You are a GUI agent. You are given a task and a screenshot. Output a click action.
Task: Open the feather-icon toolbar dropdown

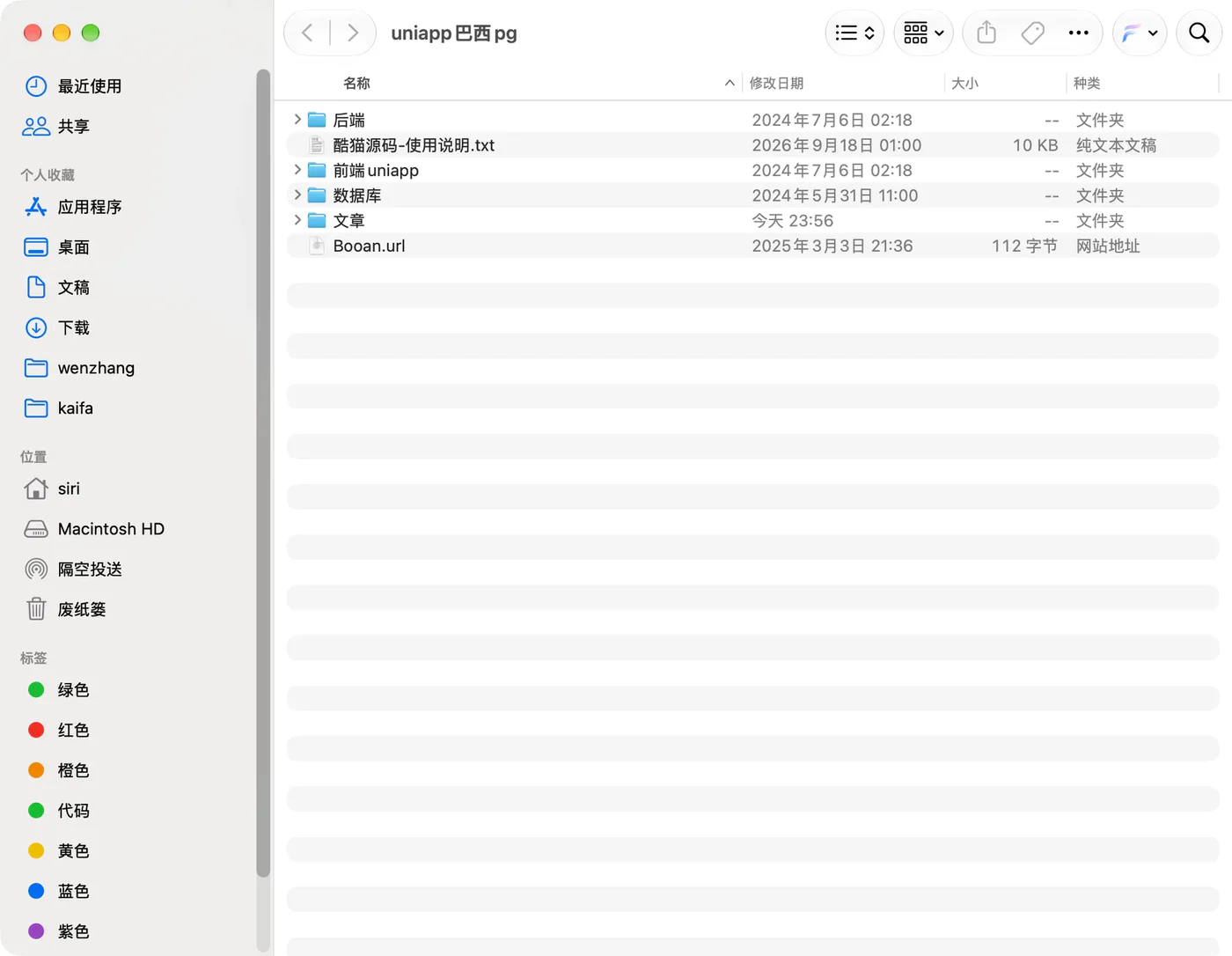click(1140, 33)
